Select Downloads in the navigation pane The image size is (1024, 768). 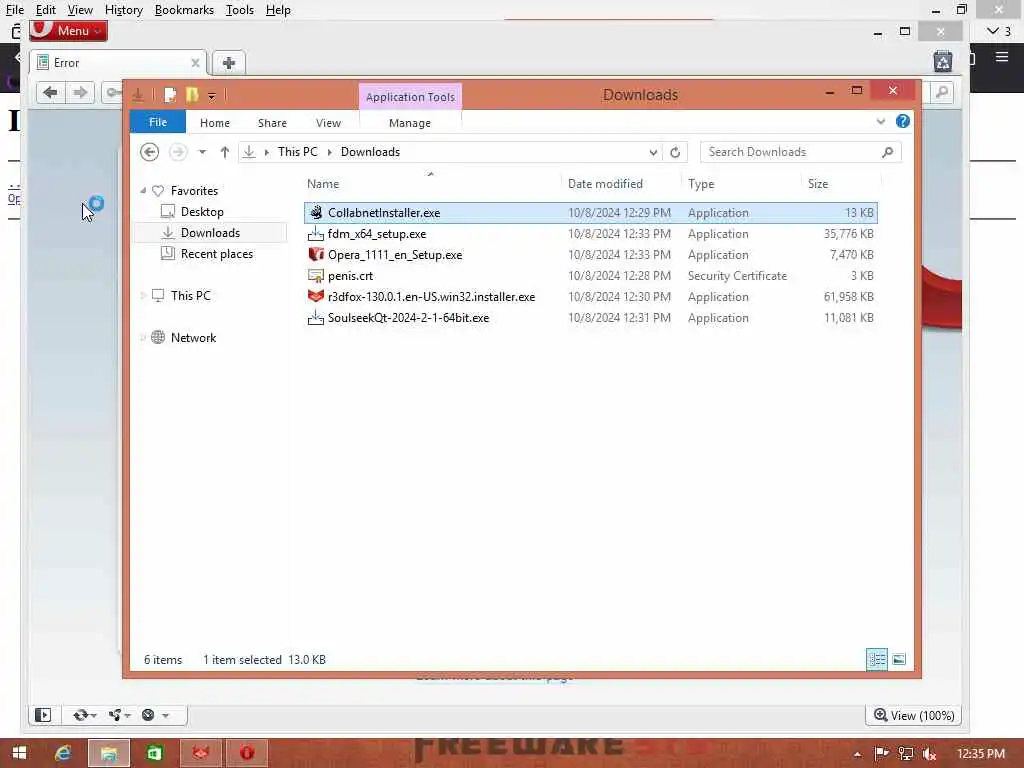[210, 232]
